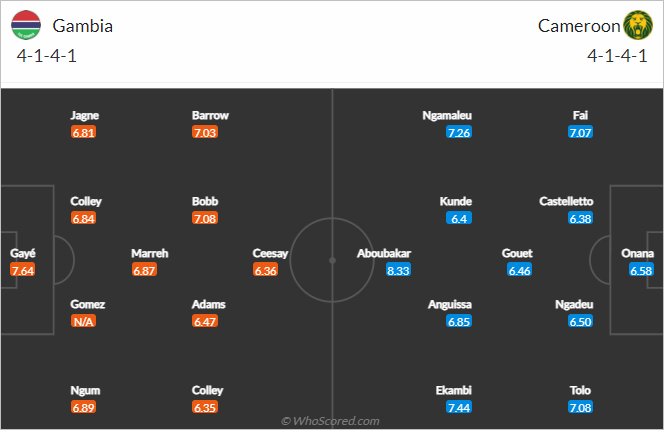Viewport: 664px width, 430px height.
Task: Click Tolo's 7.08 rating badge
Action: pos(580,407)
